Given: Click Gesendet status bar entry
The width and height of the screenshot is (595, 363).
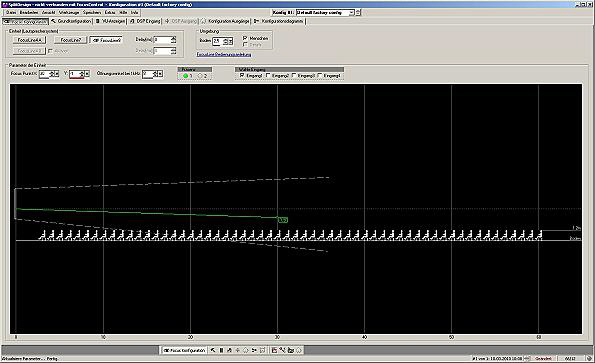Looking at the screenshot, I should pyautogui.click(x=543, y=358).
